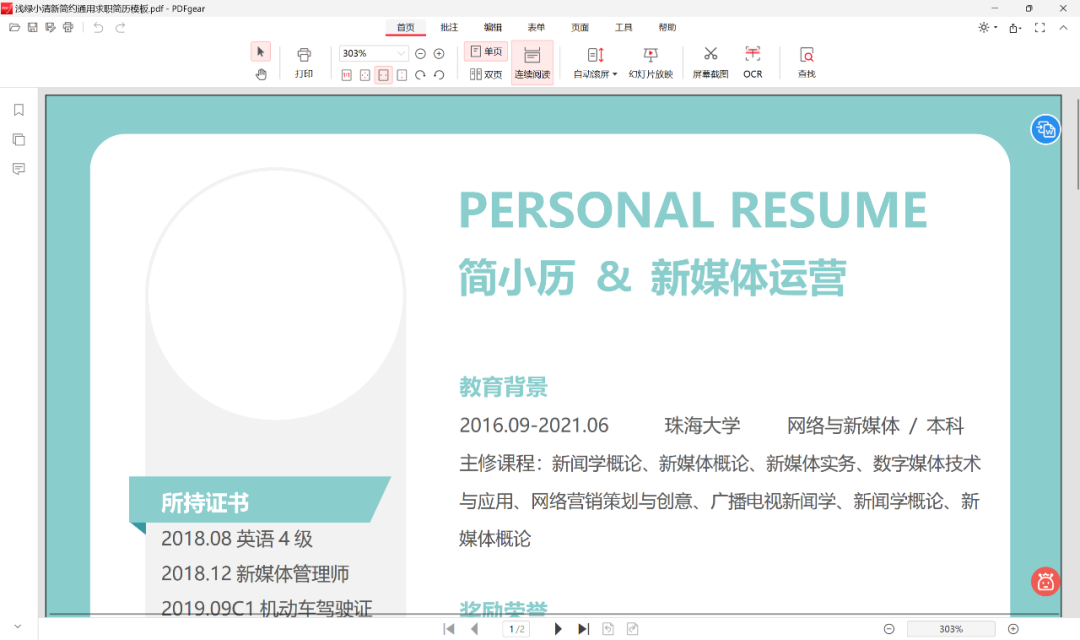Go to the next page

pyautogui.click(x=558, y=629)
